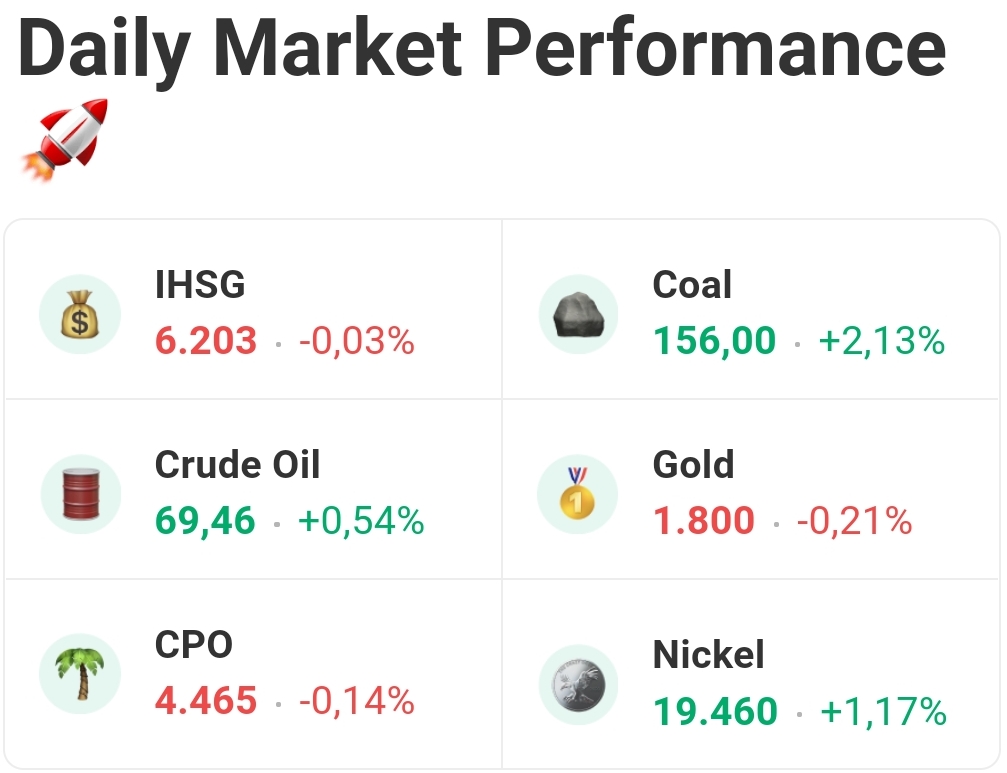The image size is (1007, 773).
Task: Click Nickel price 19.460
Action: tap(715, 711)
